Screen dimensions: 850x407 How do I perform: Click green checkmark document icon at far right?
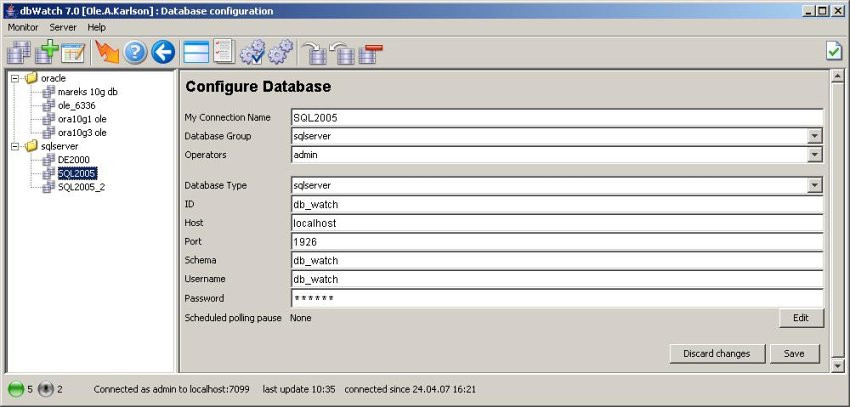point(834,51)
